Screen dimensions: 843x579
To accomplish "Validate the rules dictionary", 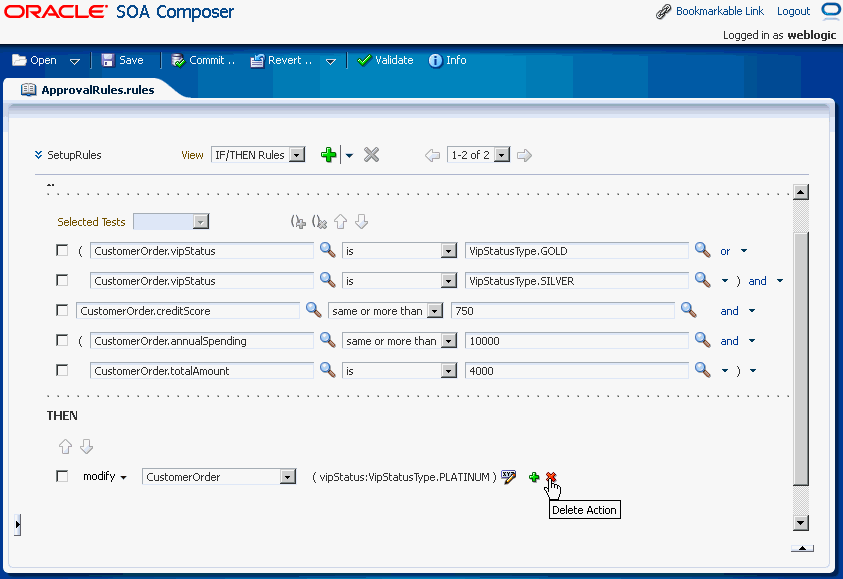I will click(385, 60).
